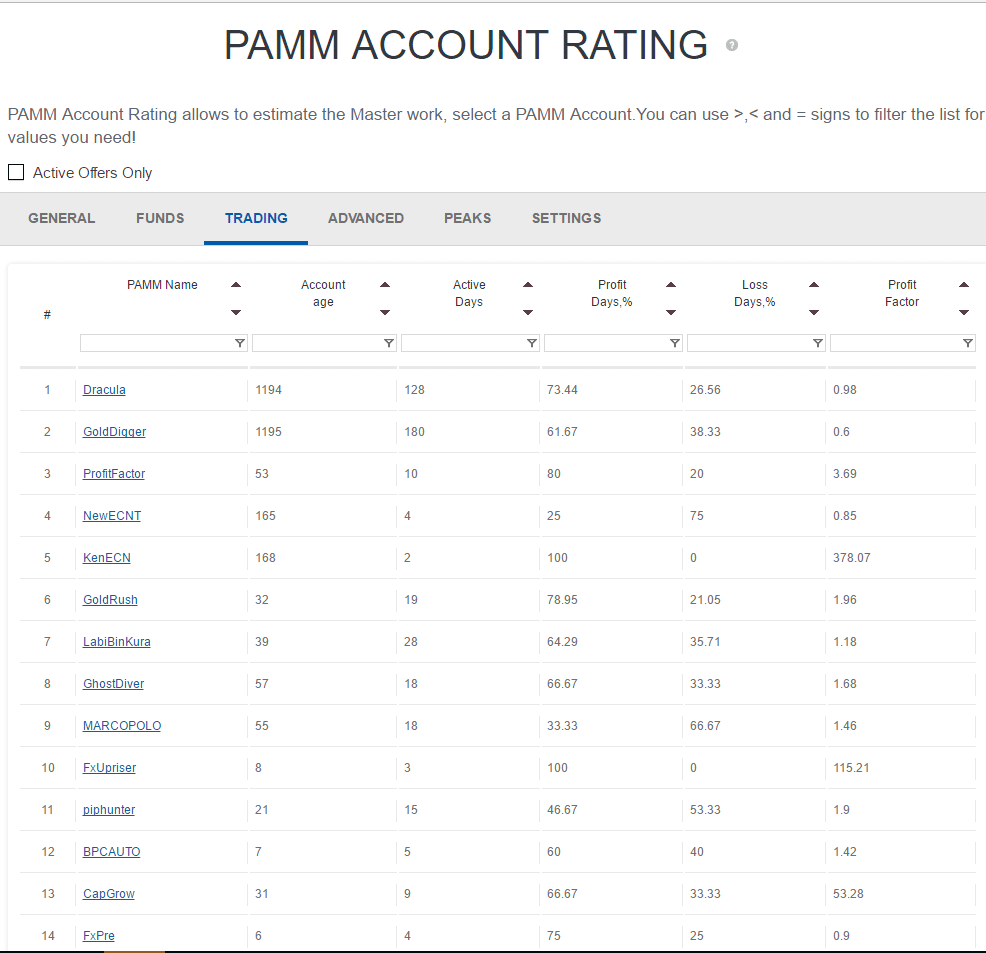
Task: Open filter funnel for Profit Days,% column
Action: click(x=675, y=343)
